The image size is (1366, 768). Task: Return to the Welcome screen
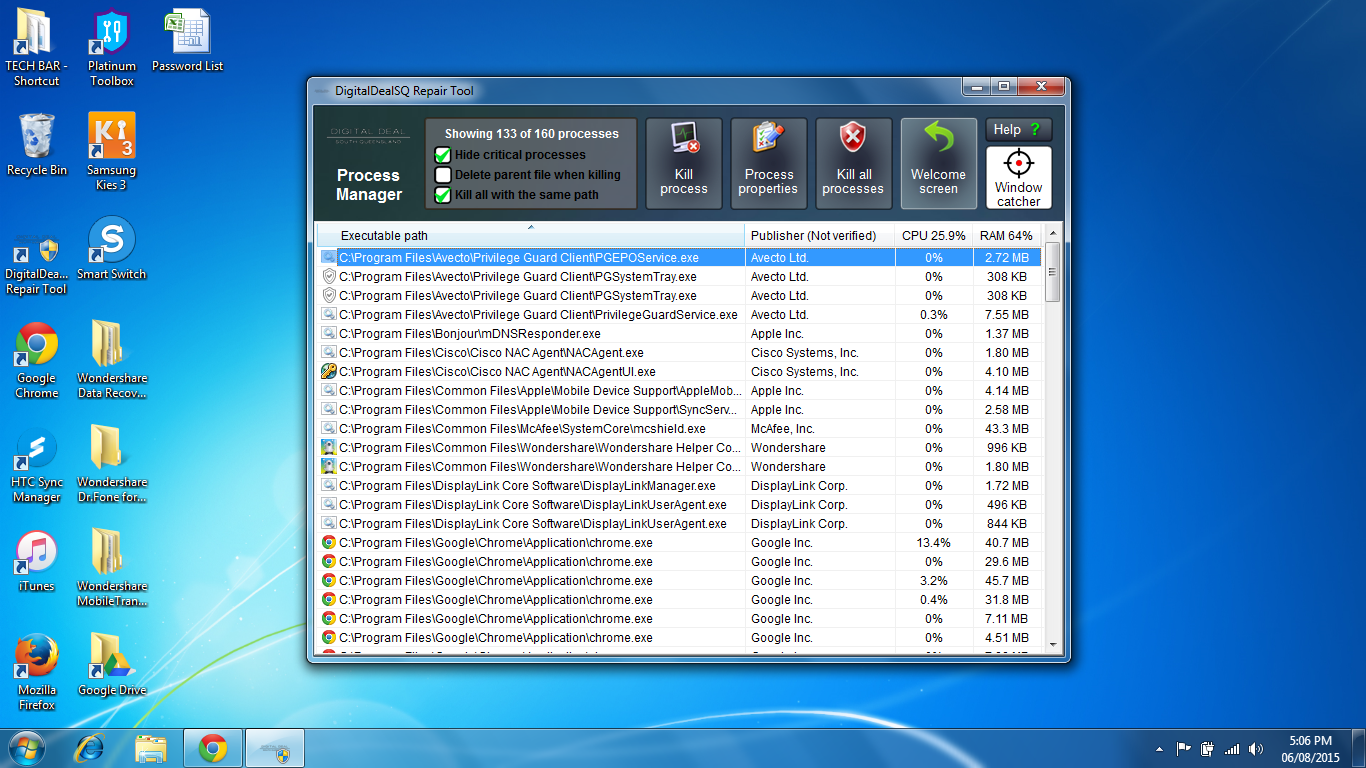(938, 164)
